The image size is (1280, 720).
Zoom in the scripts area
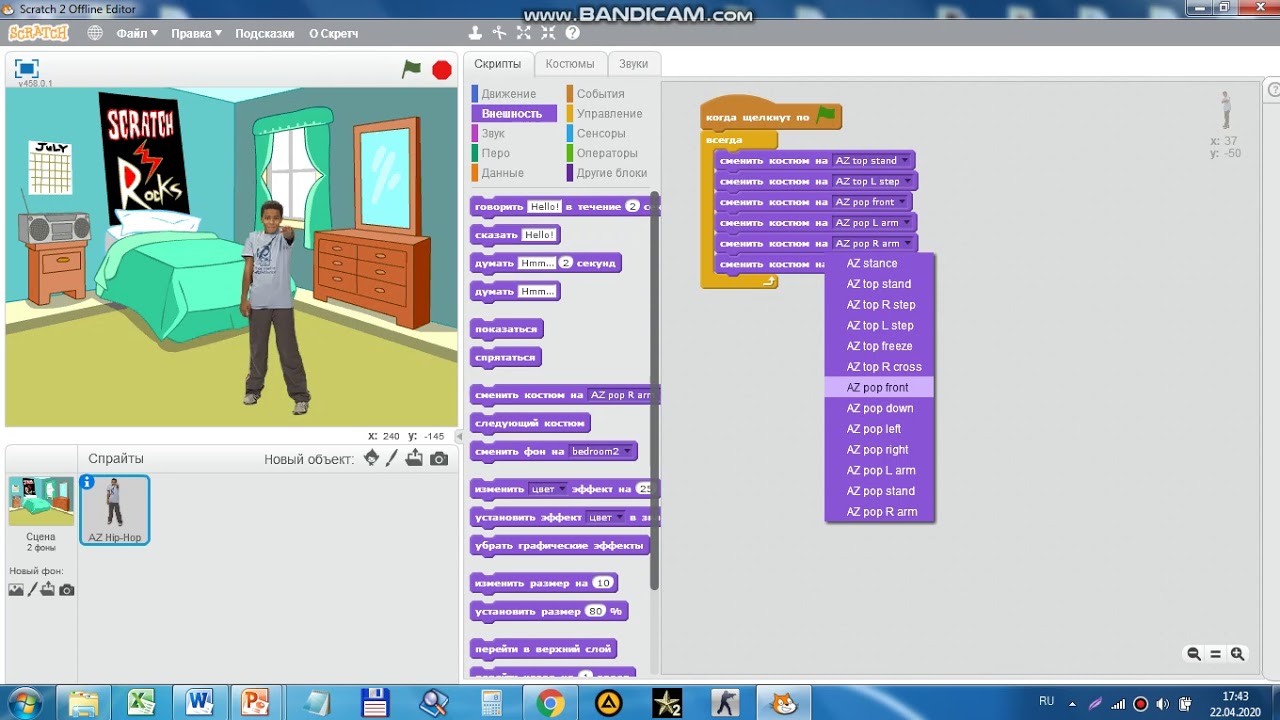[x=1237, y=654]
